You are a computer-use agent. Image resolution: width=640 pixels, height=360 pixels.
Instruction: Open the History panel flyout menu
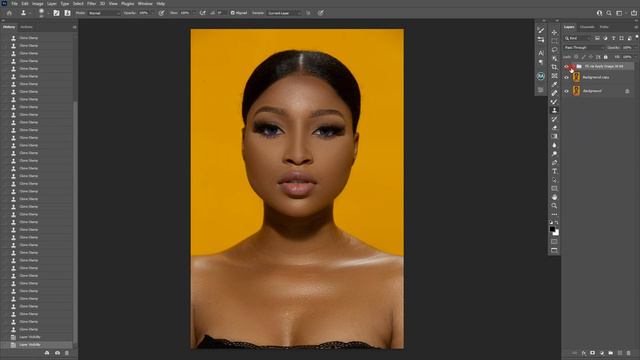point(74,27)
